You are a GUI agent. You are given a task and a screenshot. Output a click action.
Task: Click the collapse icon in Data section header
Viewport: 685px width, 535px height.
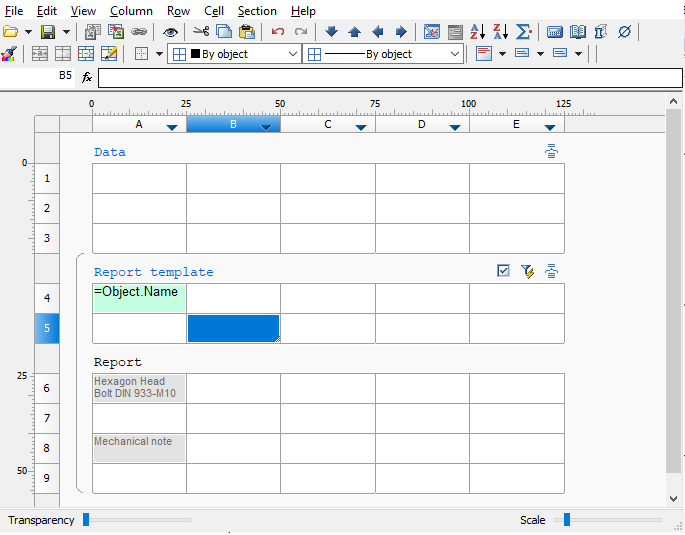click(x=551, y=151)
